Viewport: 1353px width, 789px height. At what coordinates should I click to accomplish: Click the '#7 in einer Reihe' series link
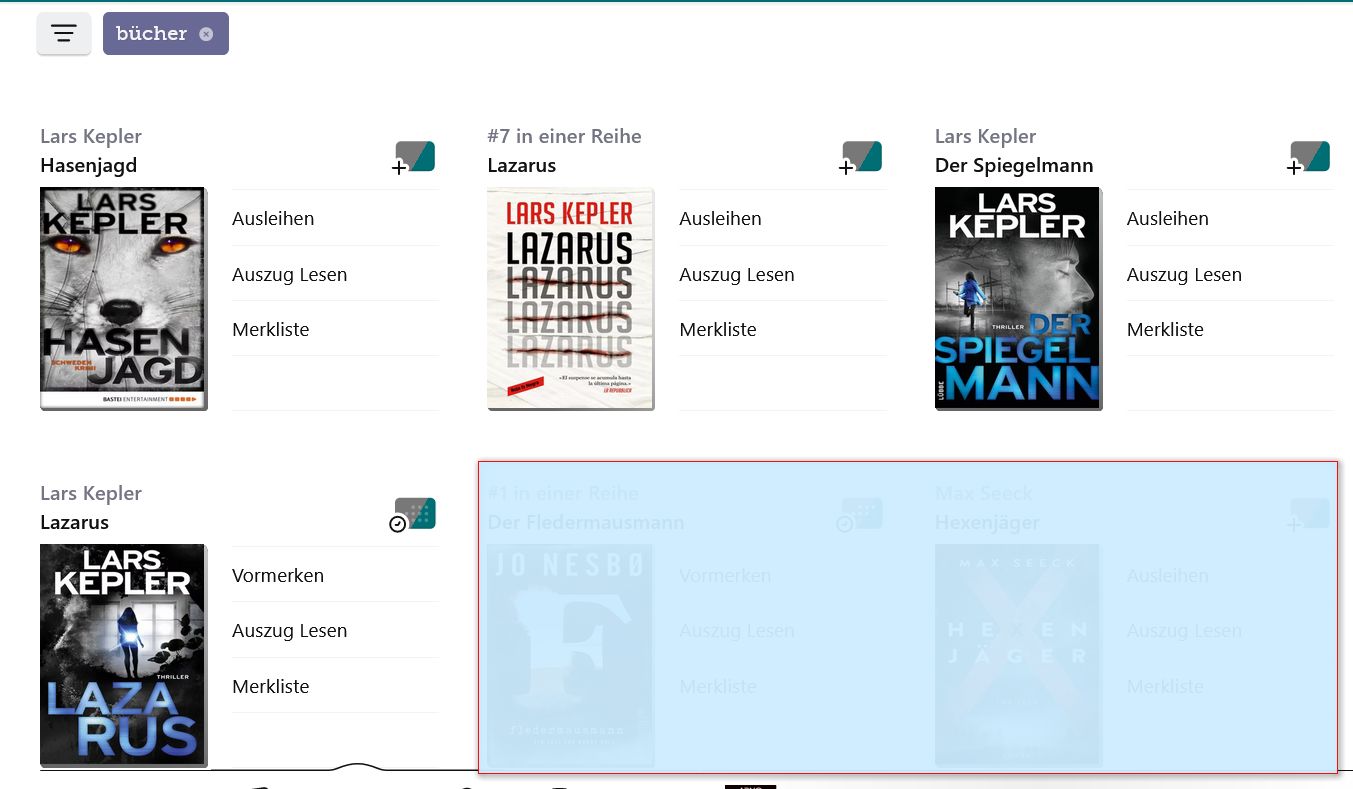565,136
